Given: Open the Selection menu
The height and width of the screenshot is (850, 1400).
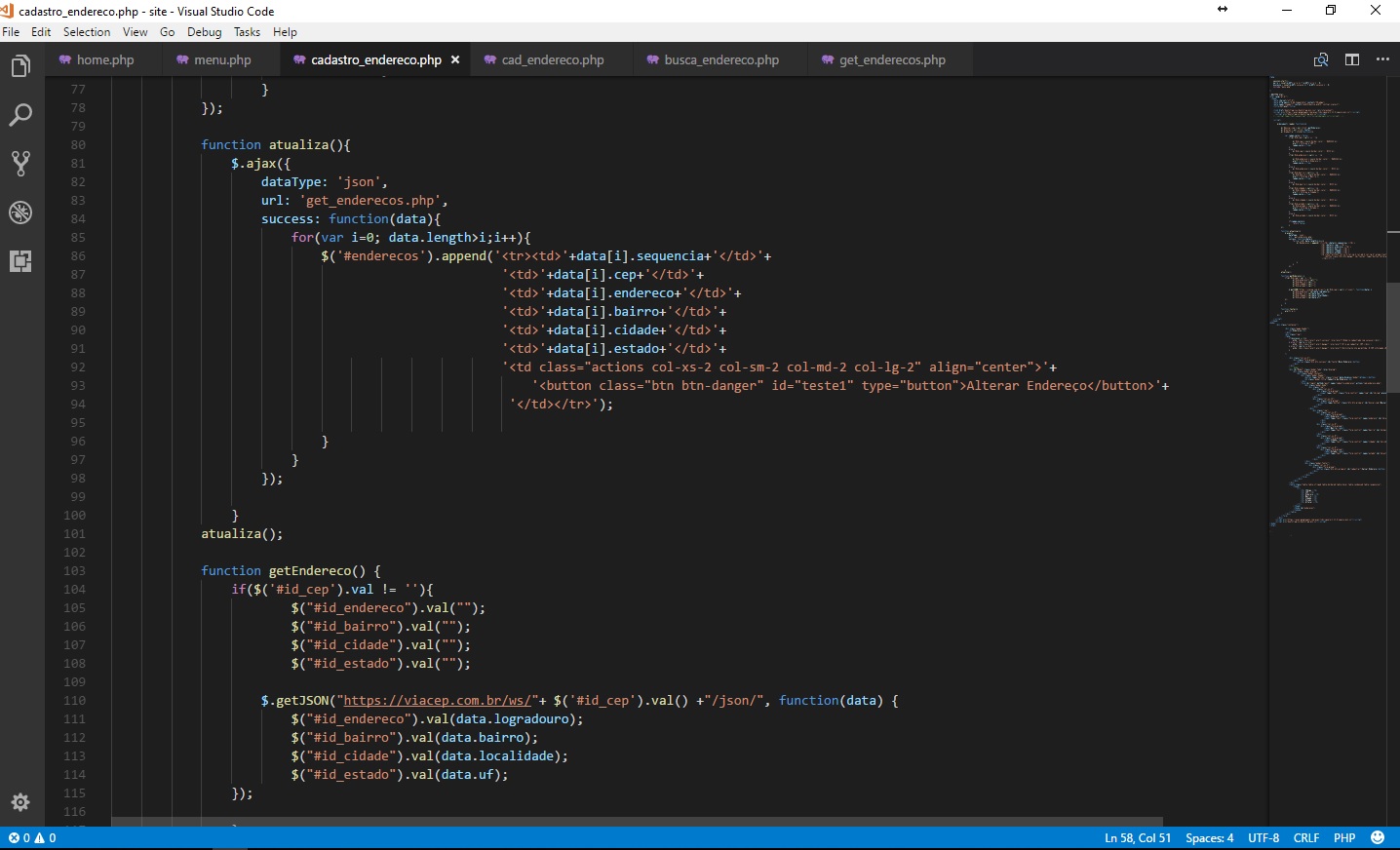Looking at the screenshot, I should 87,32.
